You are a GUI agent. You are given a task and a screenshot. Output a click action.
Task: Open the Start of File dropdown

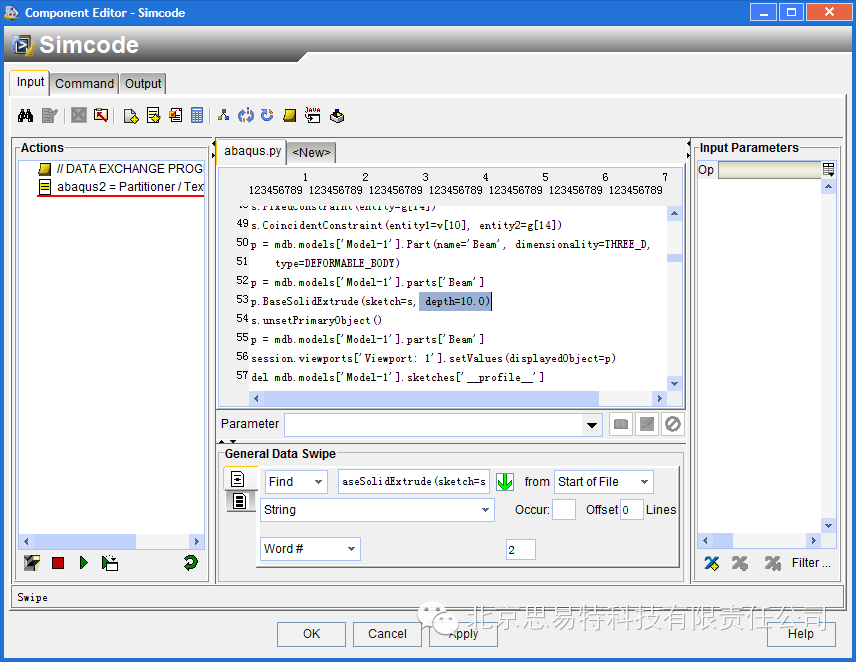point(603,482)
